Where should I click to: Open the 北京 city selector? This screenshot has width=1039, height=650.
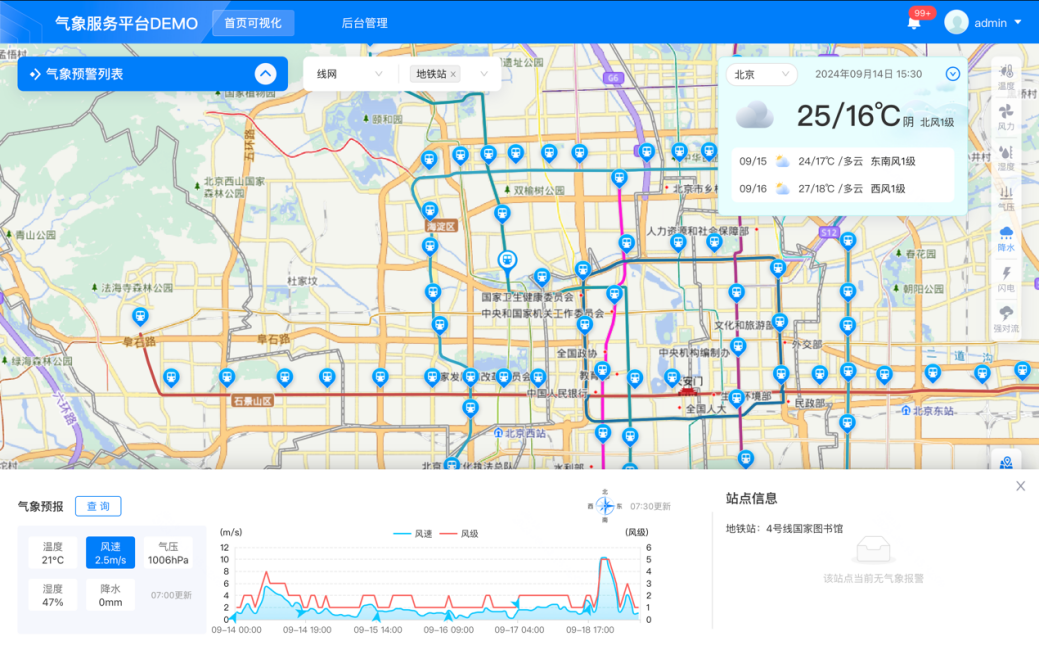tap(760, 74)
